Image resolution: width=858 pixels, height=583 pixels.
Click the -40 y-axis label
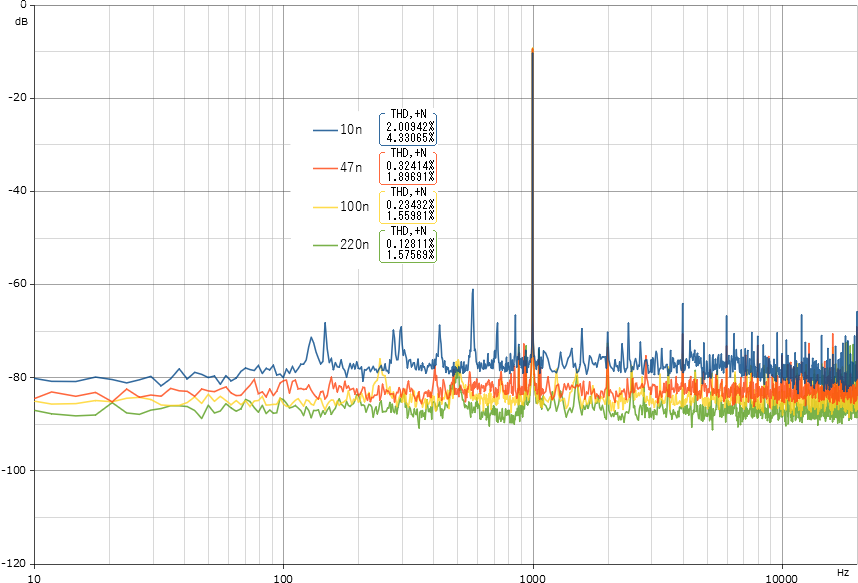coord(17,191)
